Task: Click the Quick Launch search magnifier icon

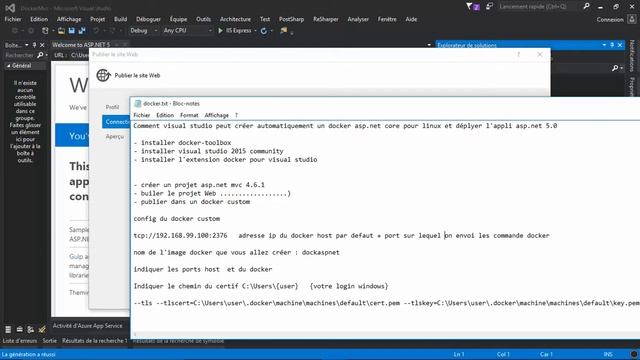Action: click(587, 7)
